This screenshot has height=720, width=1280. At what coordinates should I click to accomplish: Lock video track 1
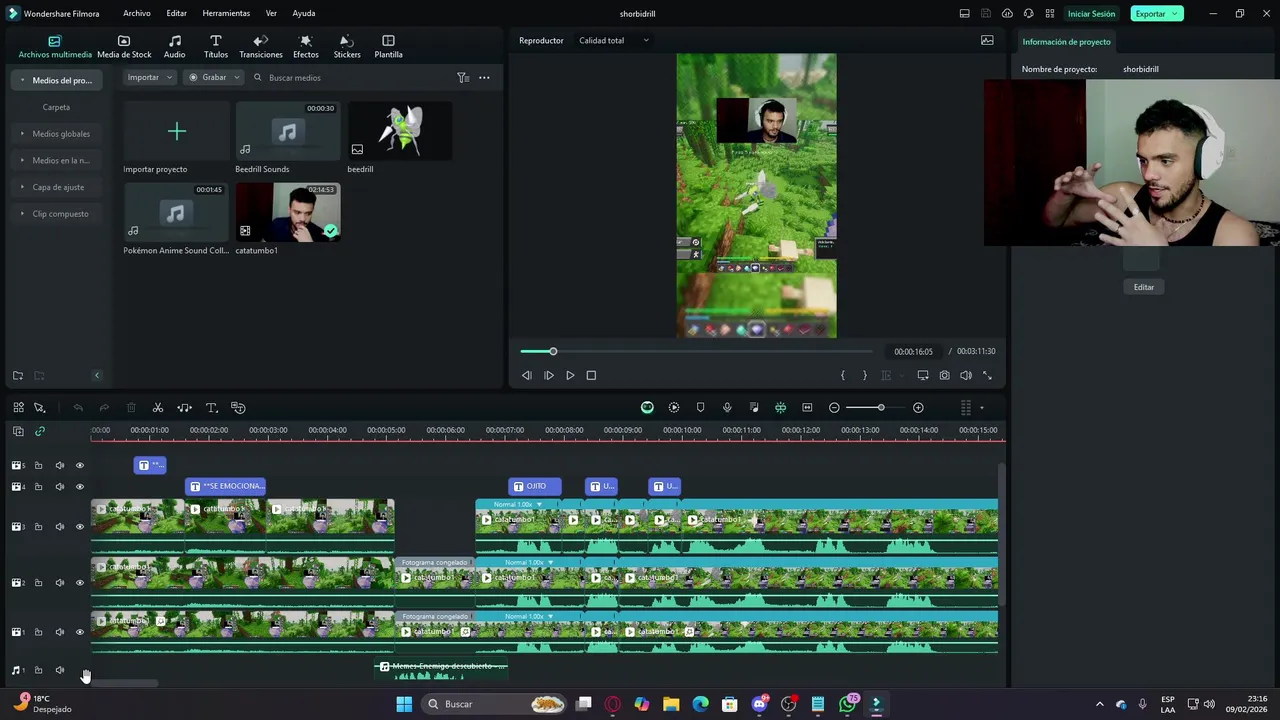[38, 632]
